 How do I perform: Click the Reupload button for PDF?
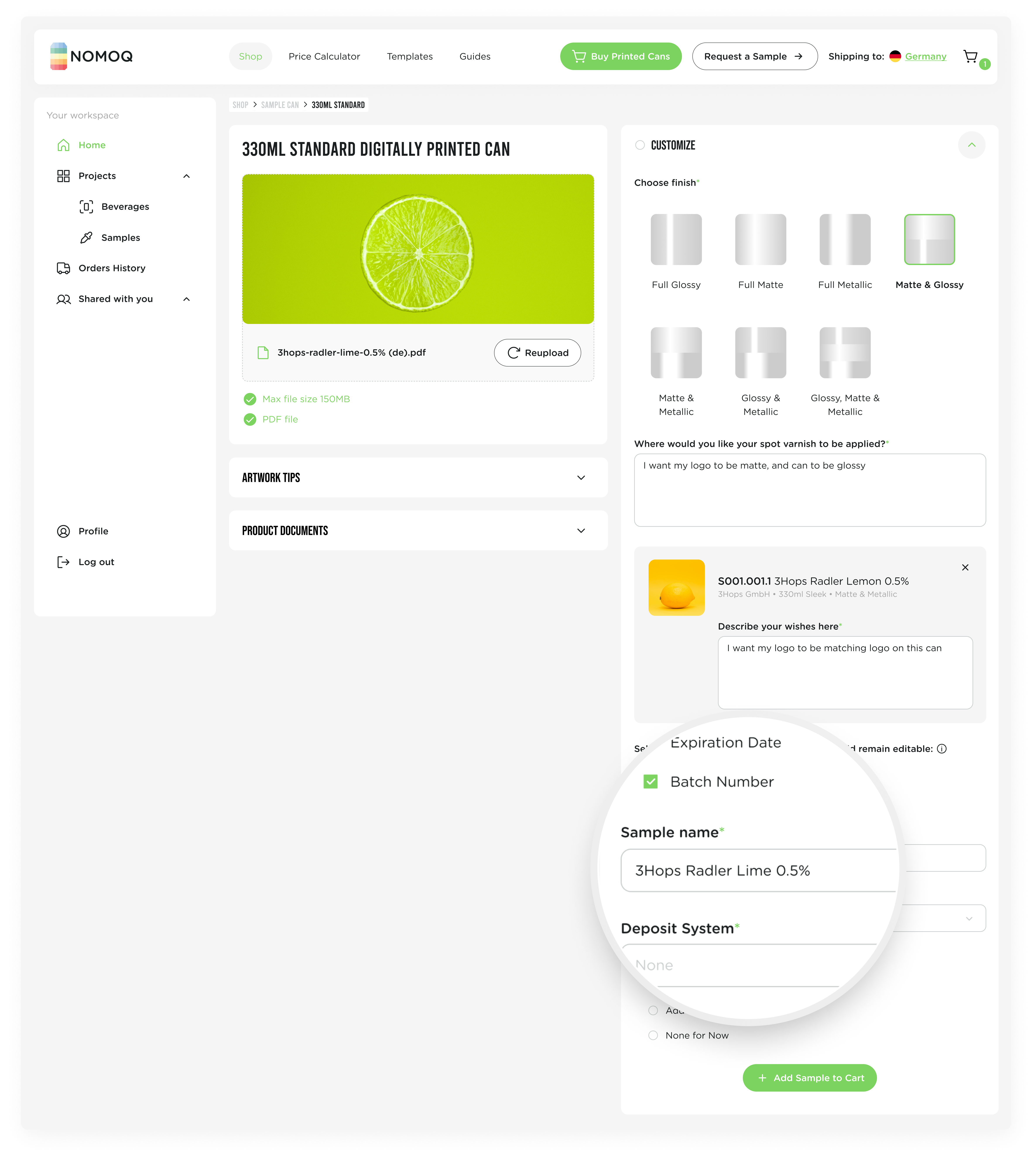[x=537, y=352]
